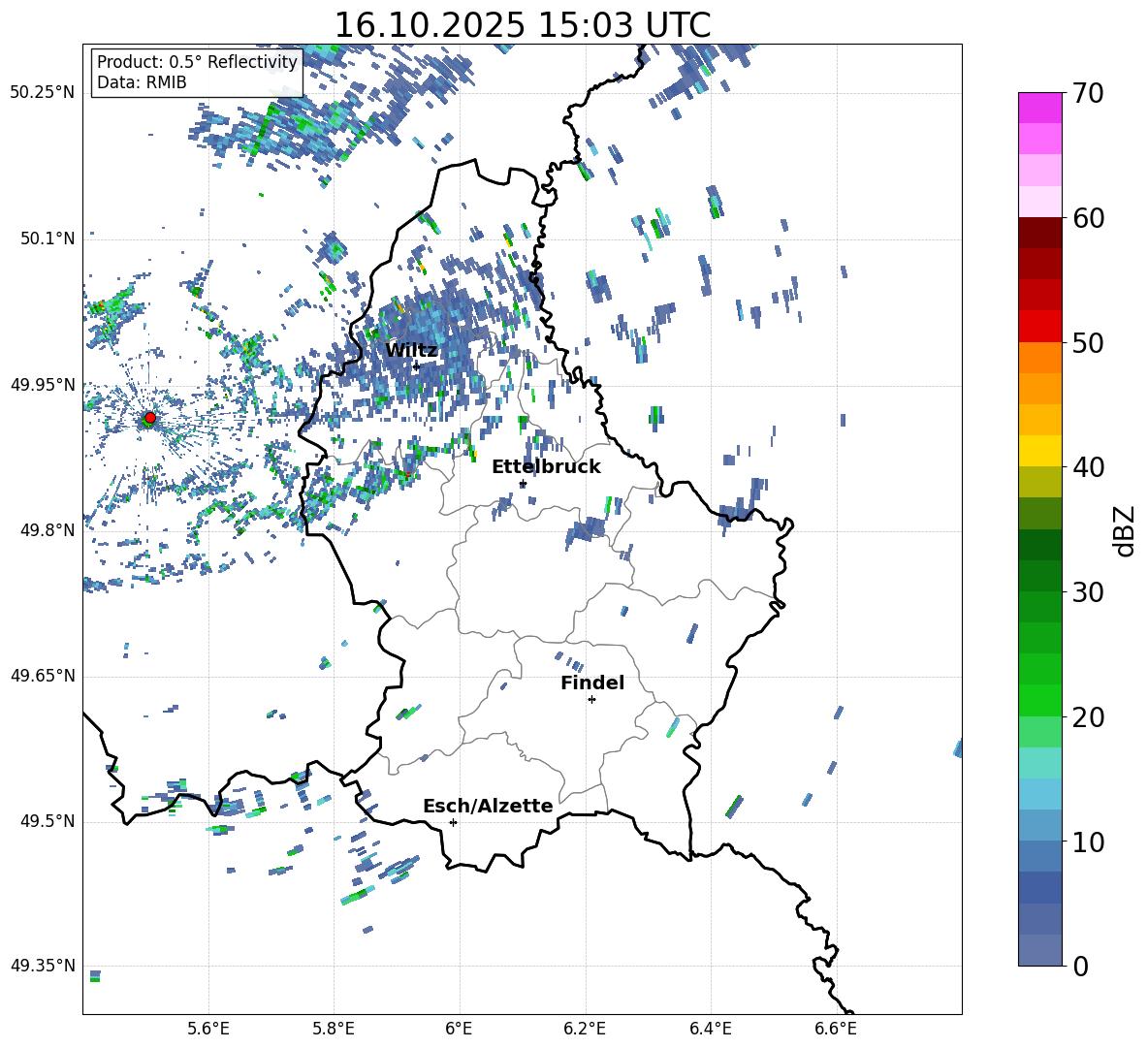
Task: Click the Findel city label
Action: pos(592,683)
